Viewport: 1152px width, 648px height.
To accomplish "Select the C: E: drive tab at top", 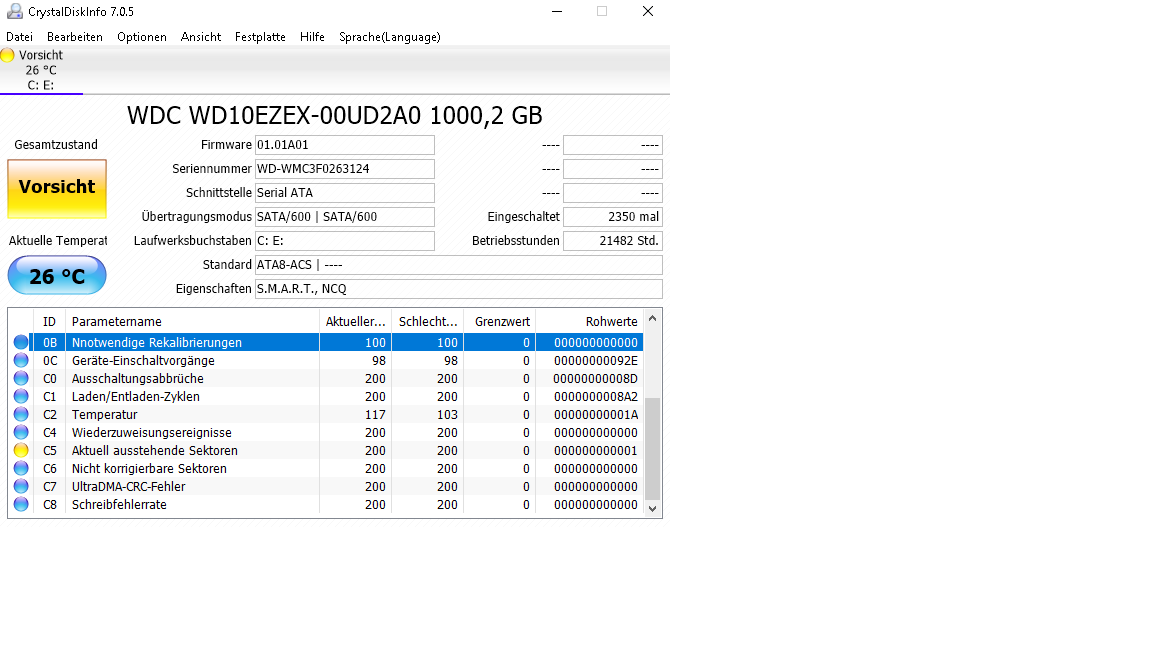I will coord(41,71).
